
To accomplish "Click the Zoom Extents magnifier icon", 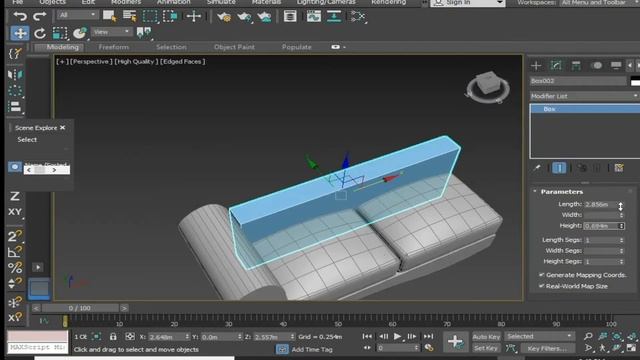I will tap(588, 336).
